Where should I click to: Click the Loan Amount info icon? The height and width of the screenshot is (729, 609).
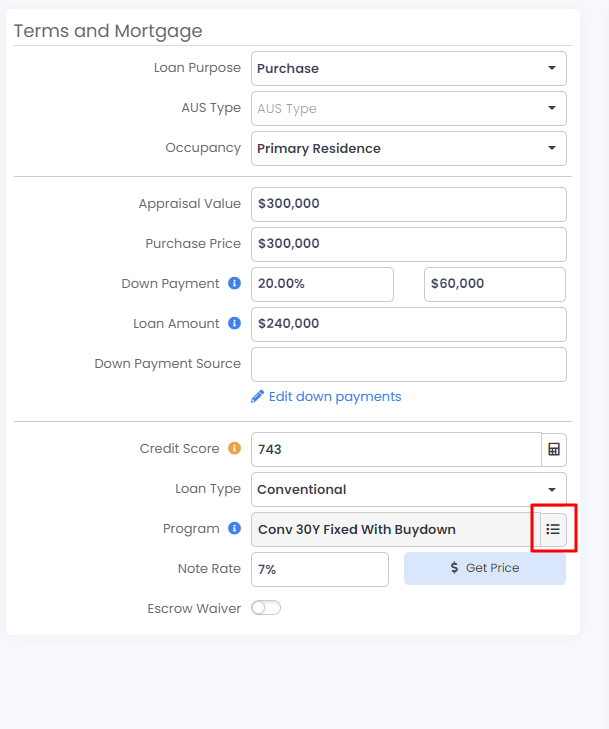(234, 323)
